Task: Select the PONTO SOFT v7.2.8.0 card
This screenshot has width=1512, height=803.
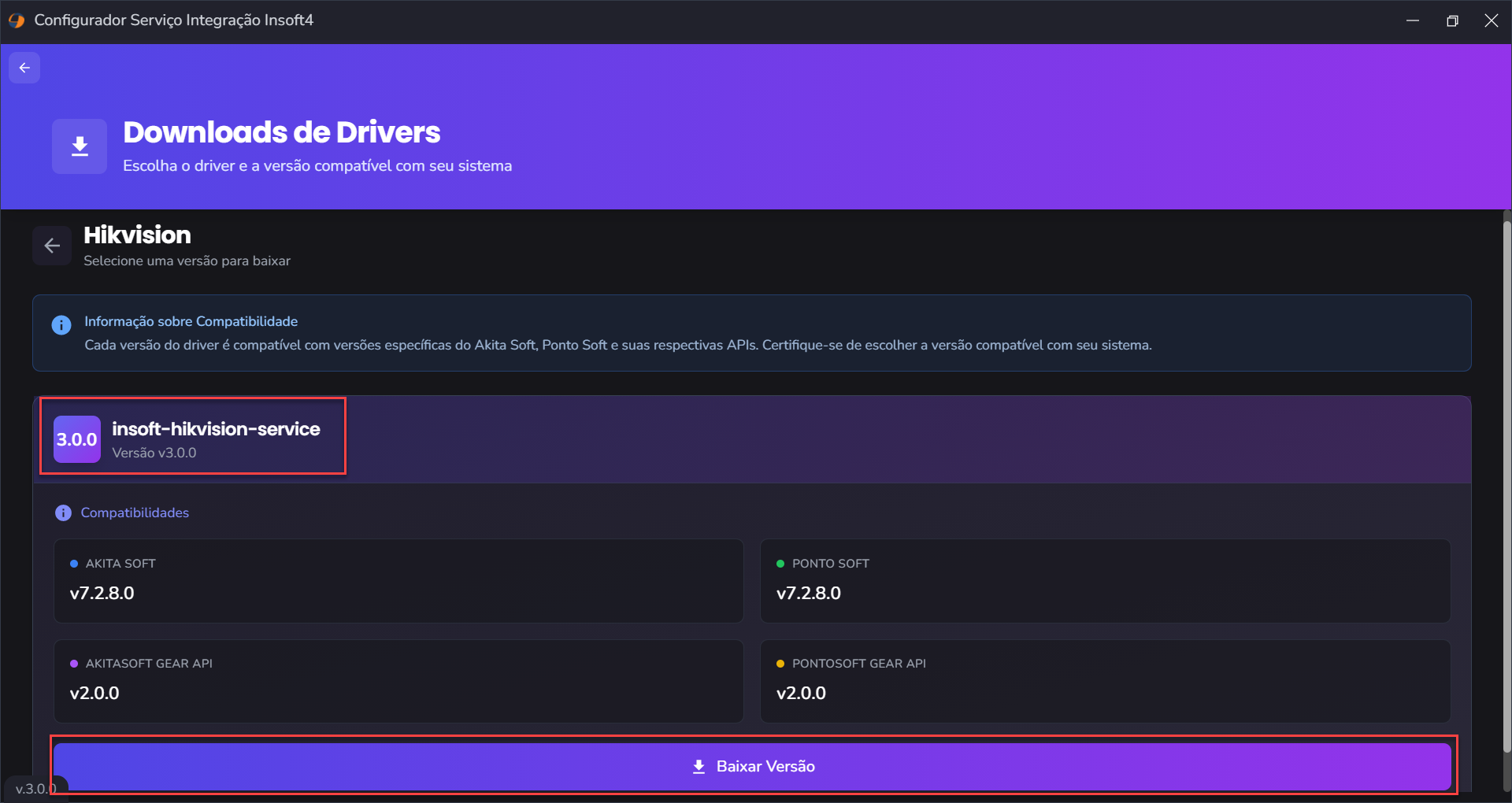Action: [1104, 581]
